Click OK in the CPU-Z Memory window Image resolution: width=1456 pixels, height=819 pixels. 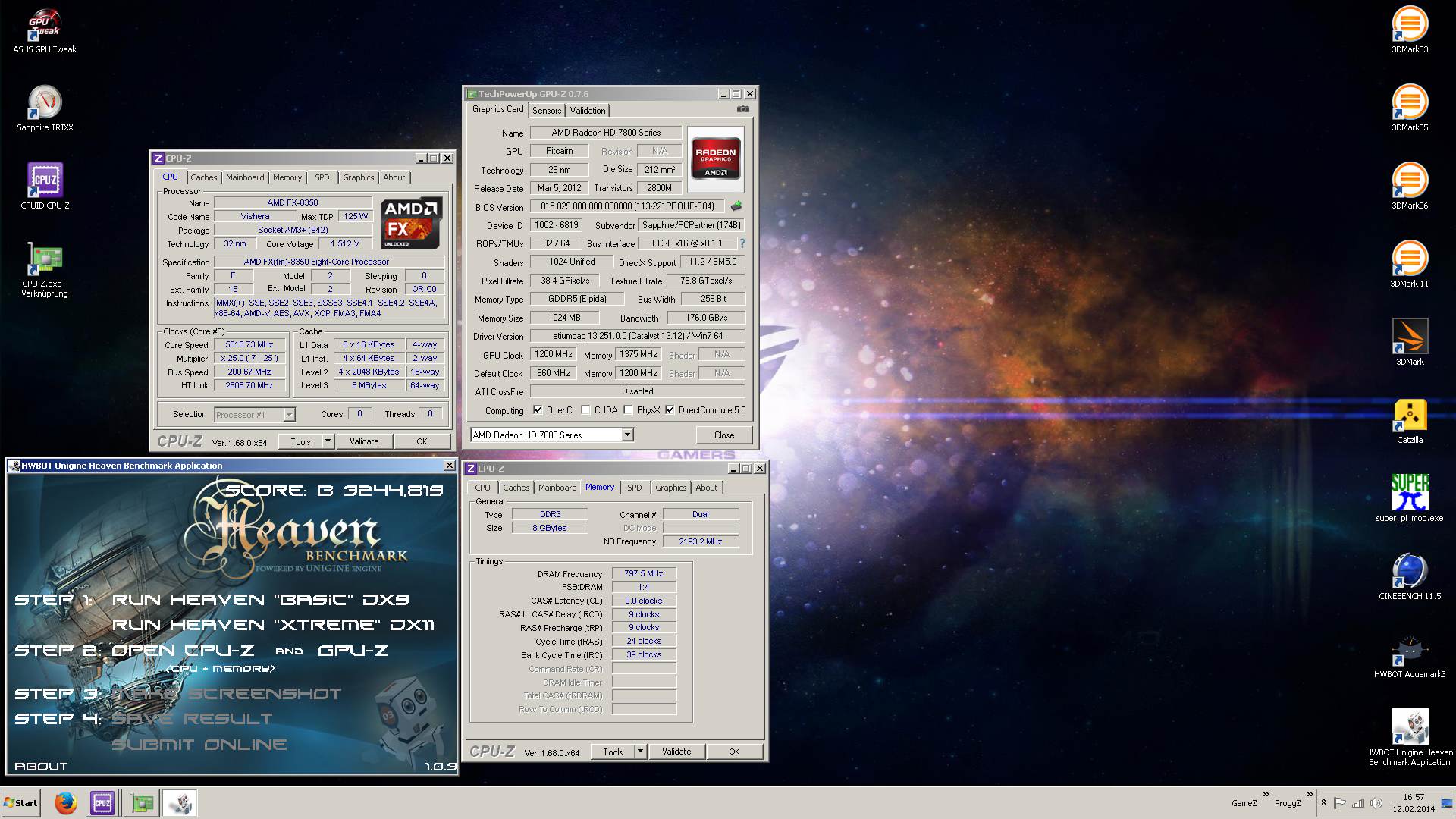pyautogui.click(x=734, y=752)
